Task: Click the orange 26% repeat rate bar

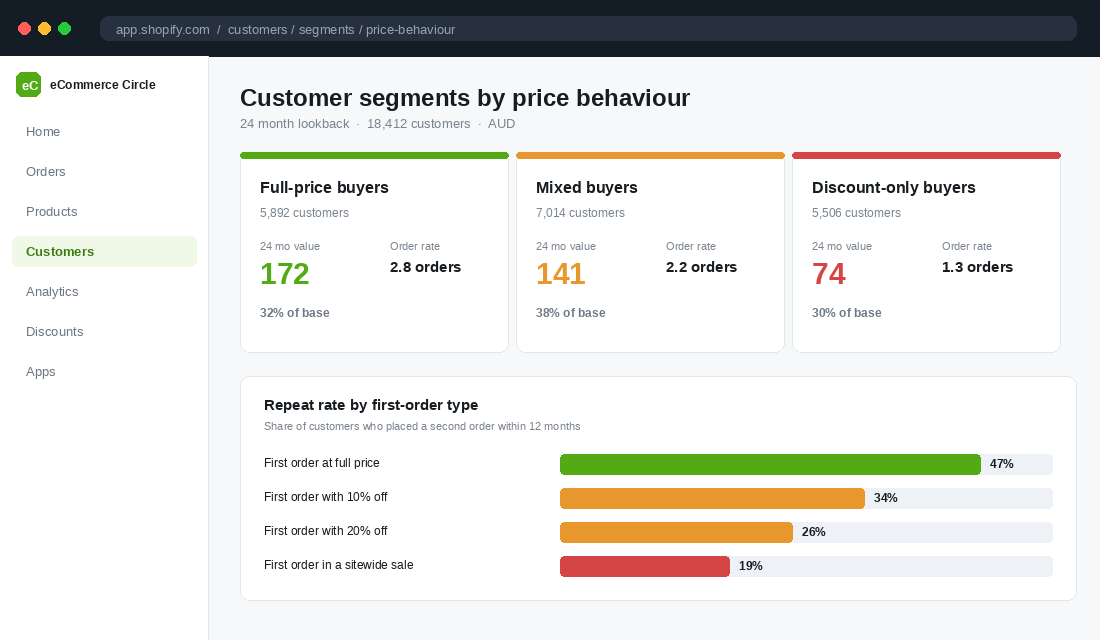Action: (676, 533)
